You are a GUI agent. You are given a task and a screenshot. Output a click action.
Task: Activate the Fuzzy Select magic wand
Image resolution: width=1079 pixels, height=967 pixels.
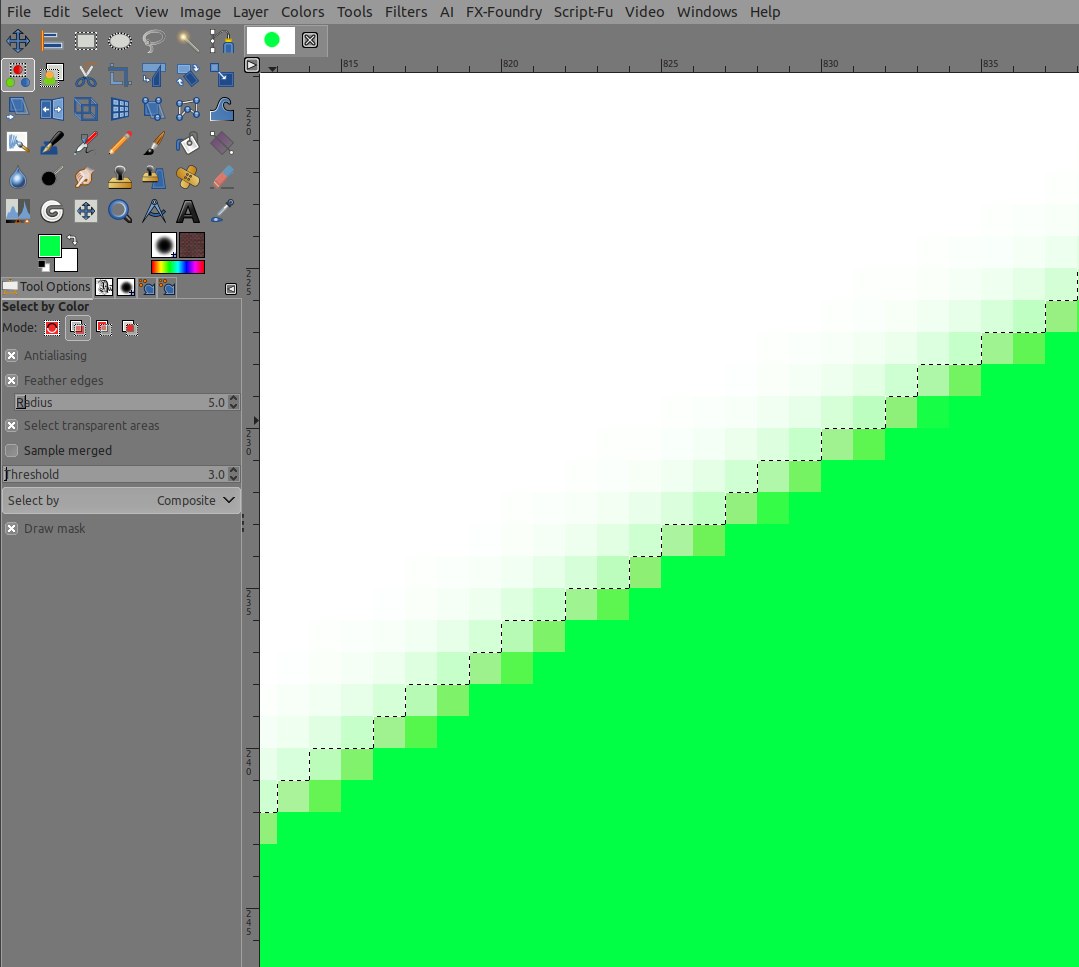tap(187, 41)
